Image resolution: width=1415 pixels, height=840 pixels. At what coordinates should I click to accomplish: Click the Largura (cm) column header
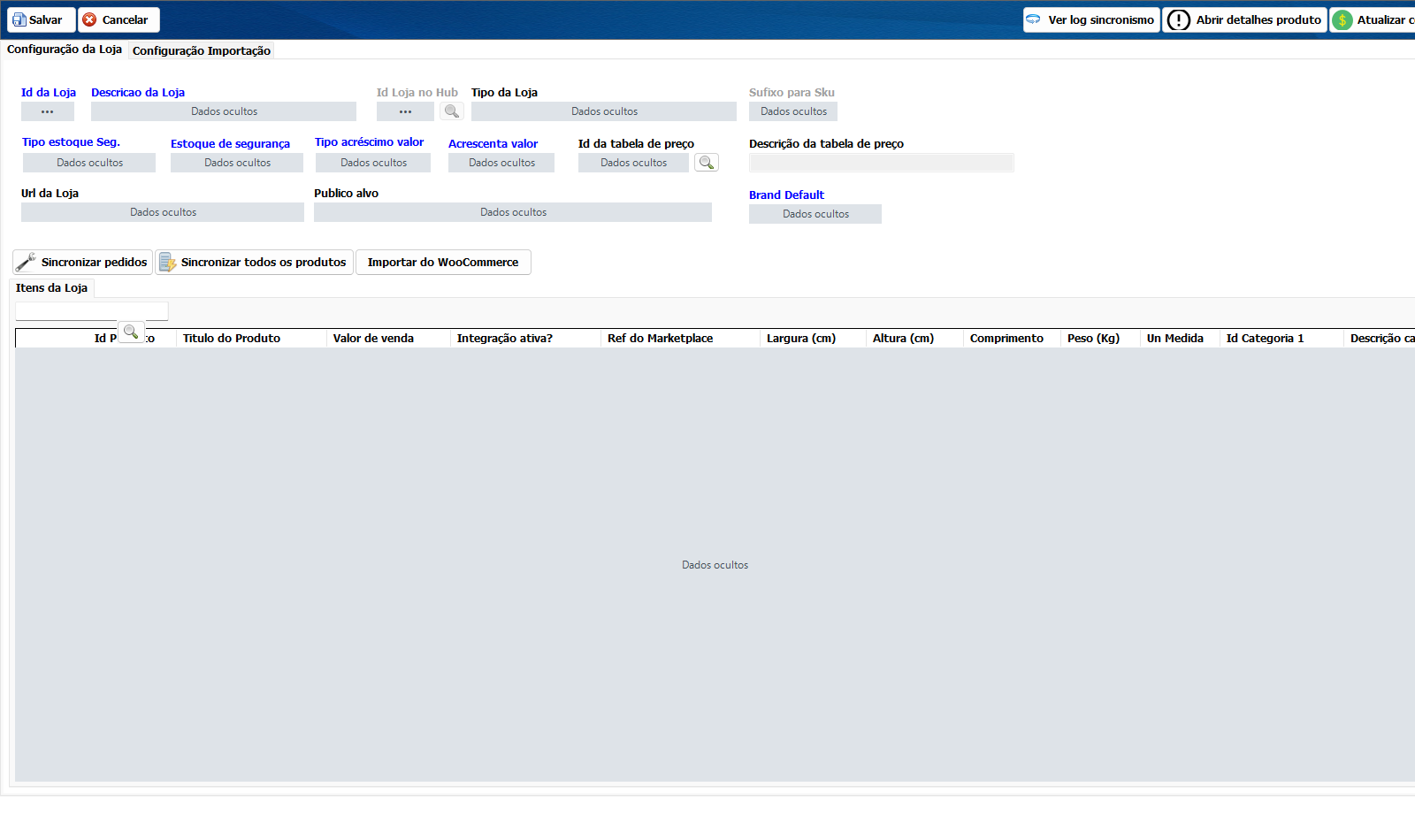click(813, 338)
